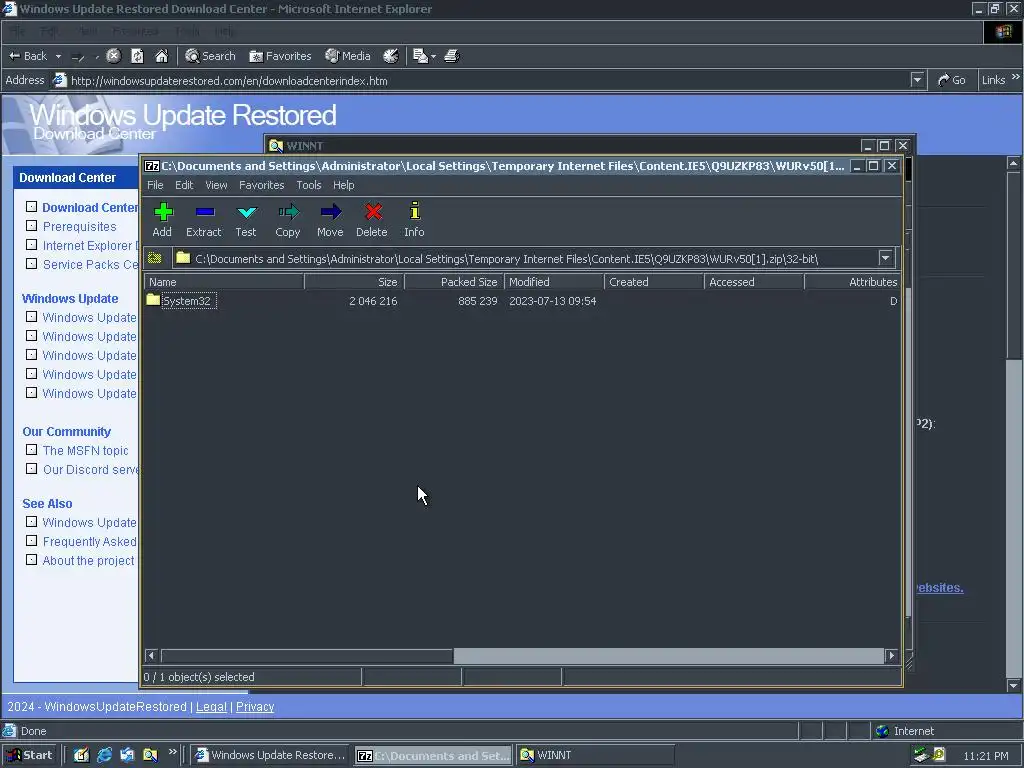Open the Back history dropdown arrow
The width and height of the screenshot is (1024, 768).
pyautogui.click(x=58, y=56)
